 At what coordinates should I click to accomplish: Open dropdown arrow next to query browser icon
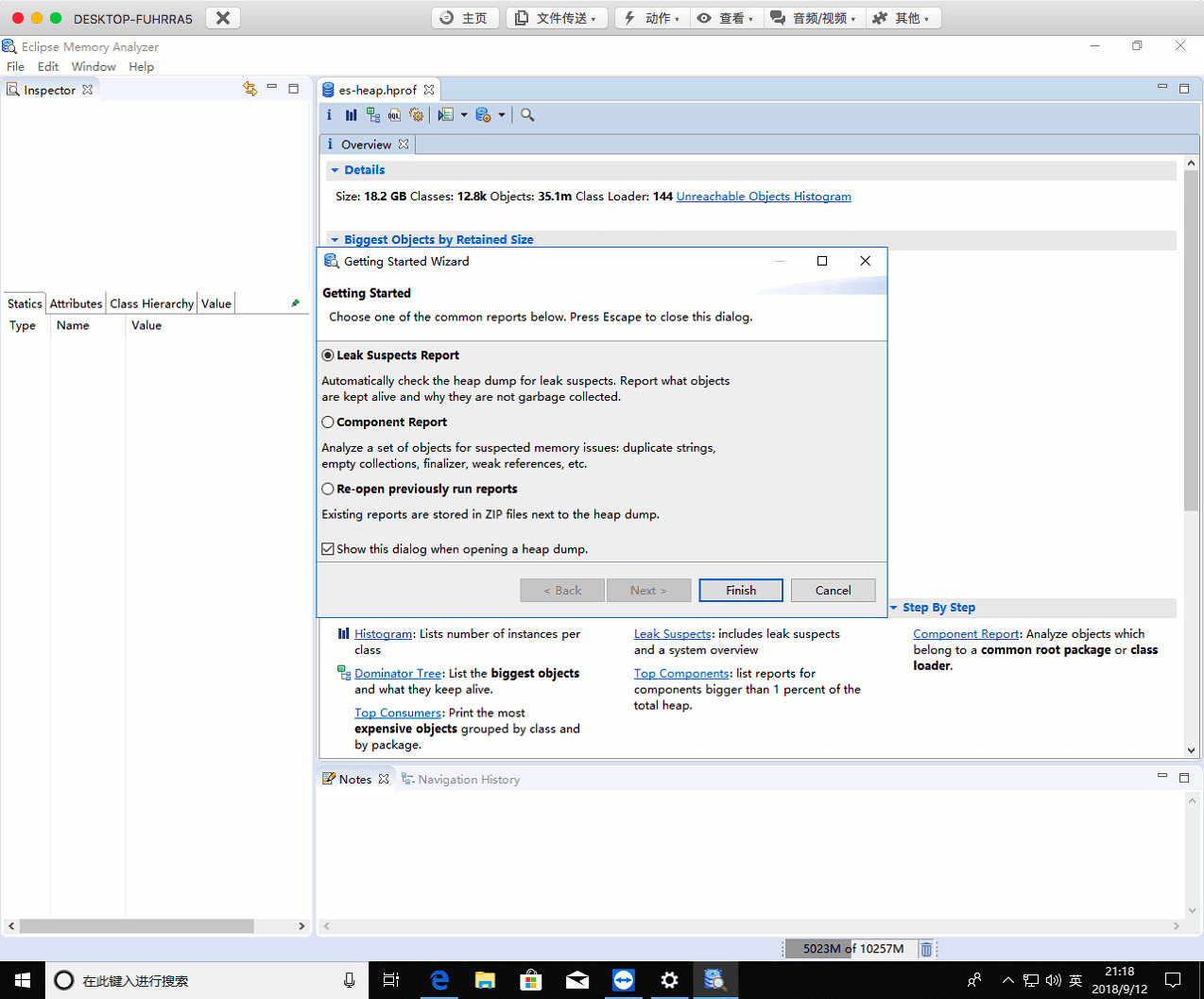click(x=502, y=115)
